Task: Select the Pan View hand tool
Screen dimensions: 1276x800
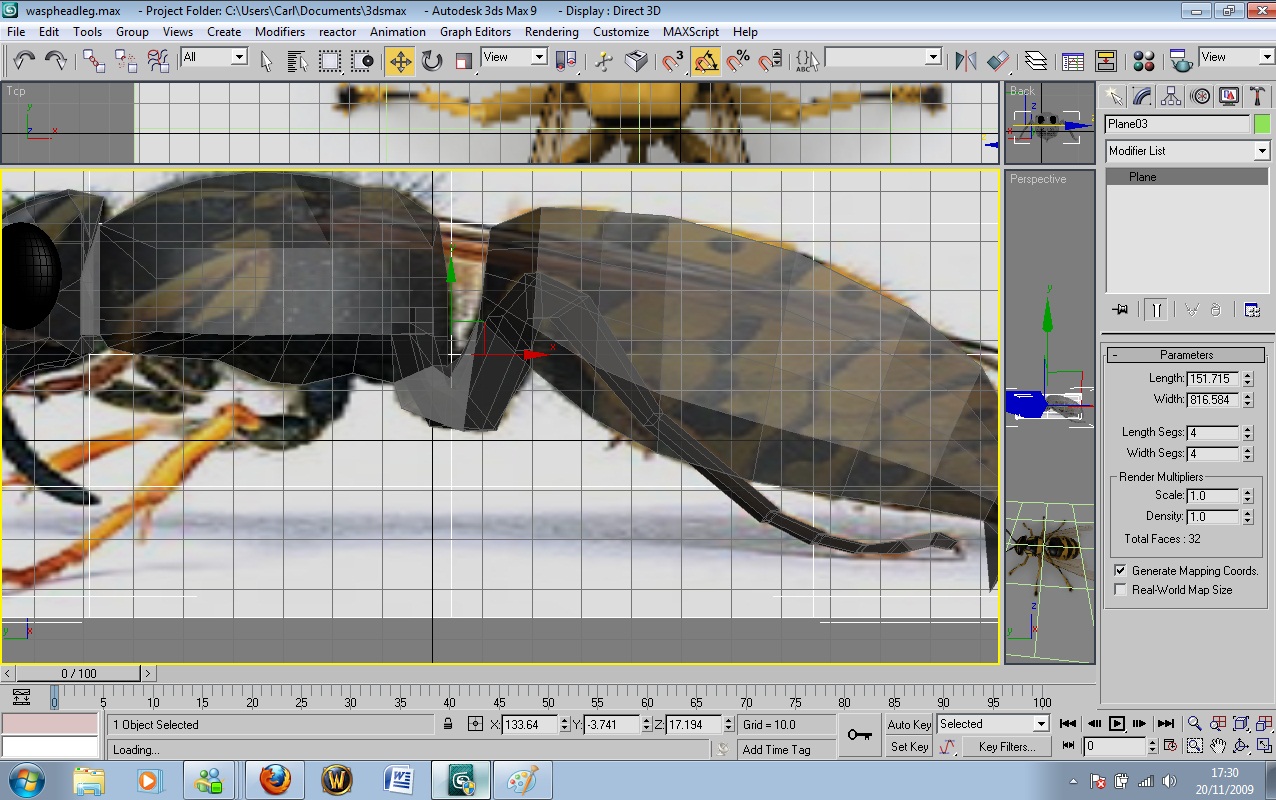Action: tap(1218, 746)
